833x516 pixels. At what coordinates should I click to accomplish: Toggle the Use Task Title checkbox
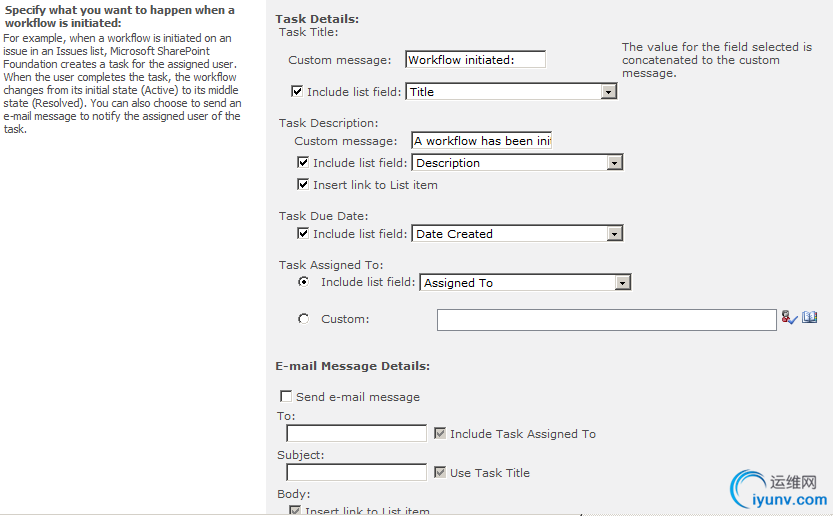tap(440, 472)
